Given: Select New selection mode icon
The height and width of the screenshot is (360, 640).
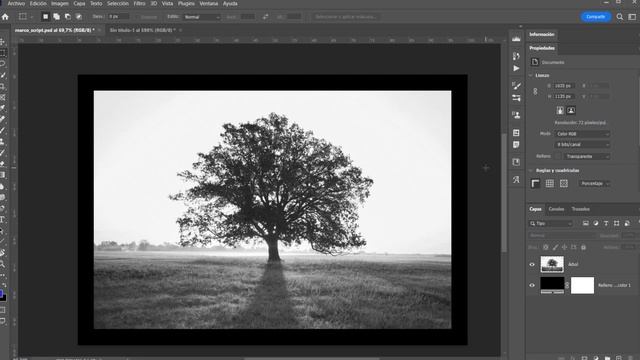Looking at the screenshot, I should tap(45, 17).
